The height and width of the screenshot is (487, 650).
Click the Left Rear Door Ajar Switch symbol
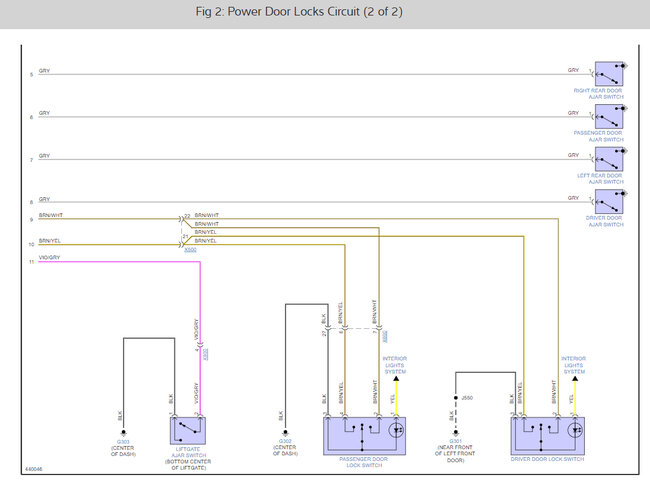[609, 159]
